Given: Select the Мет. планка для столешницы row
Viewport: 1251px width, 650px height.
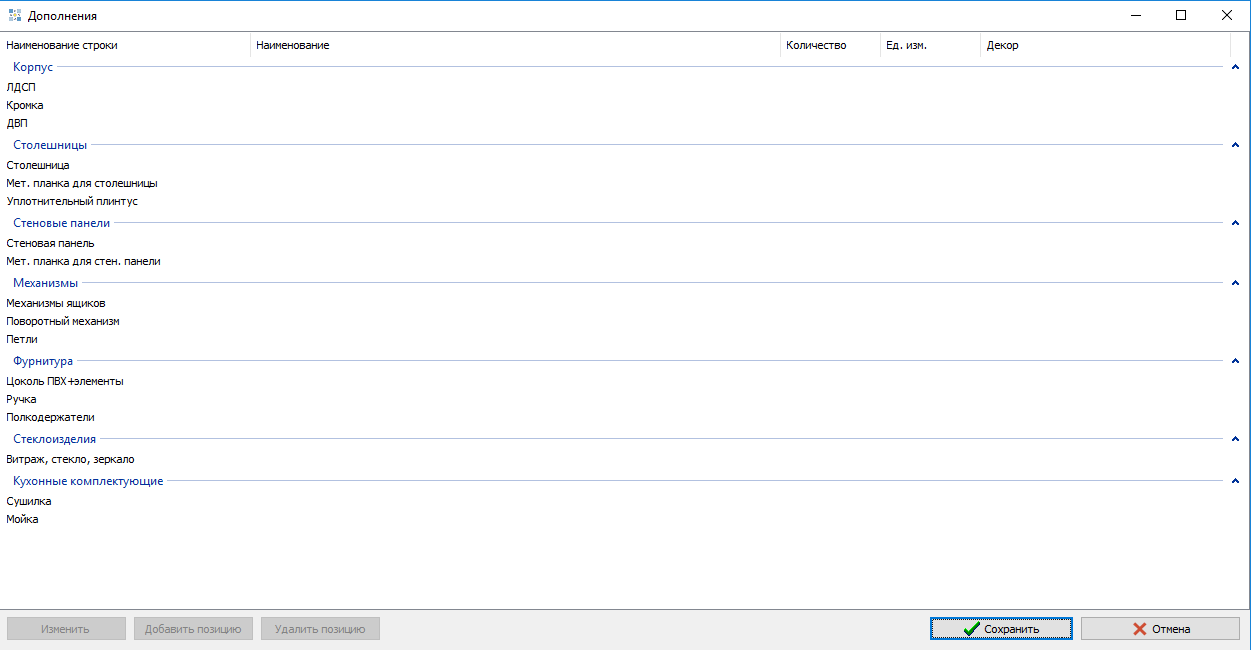Looking at the screenshot, I should coord(82,183).
